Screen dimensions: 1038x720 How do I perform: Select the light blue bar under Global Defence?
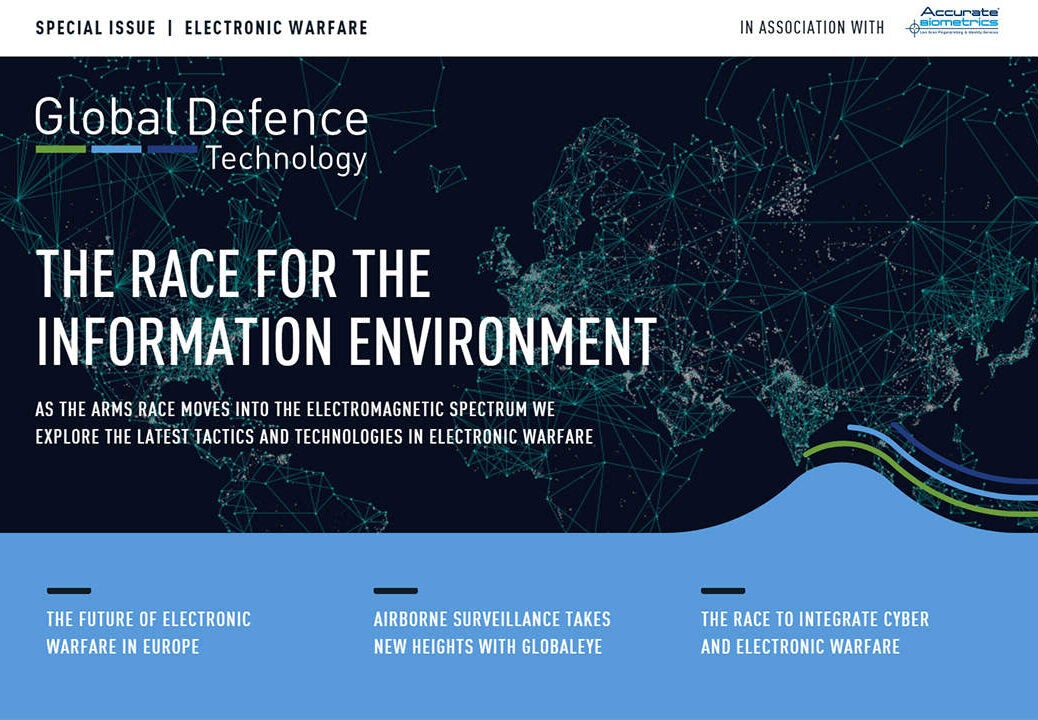pos(116,149)
